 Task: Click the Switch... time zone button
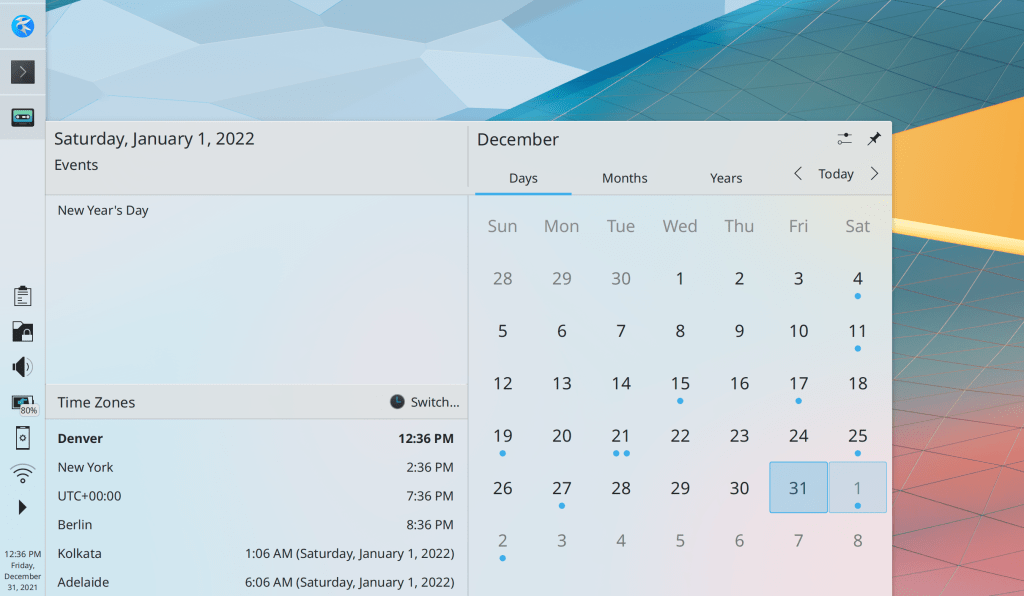click(425, 402)
